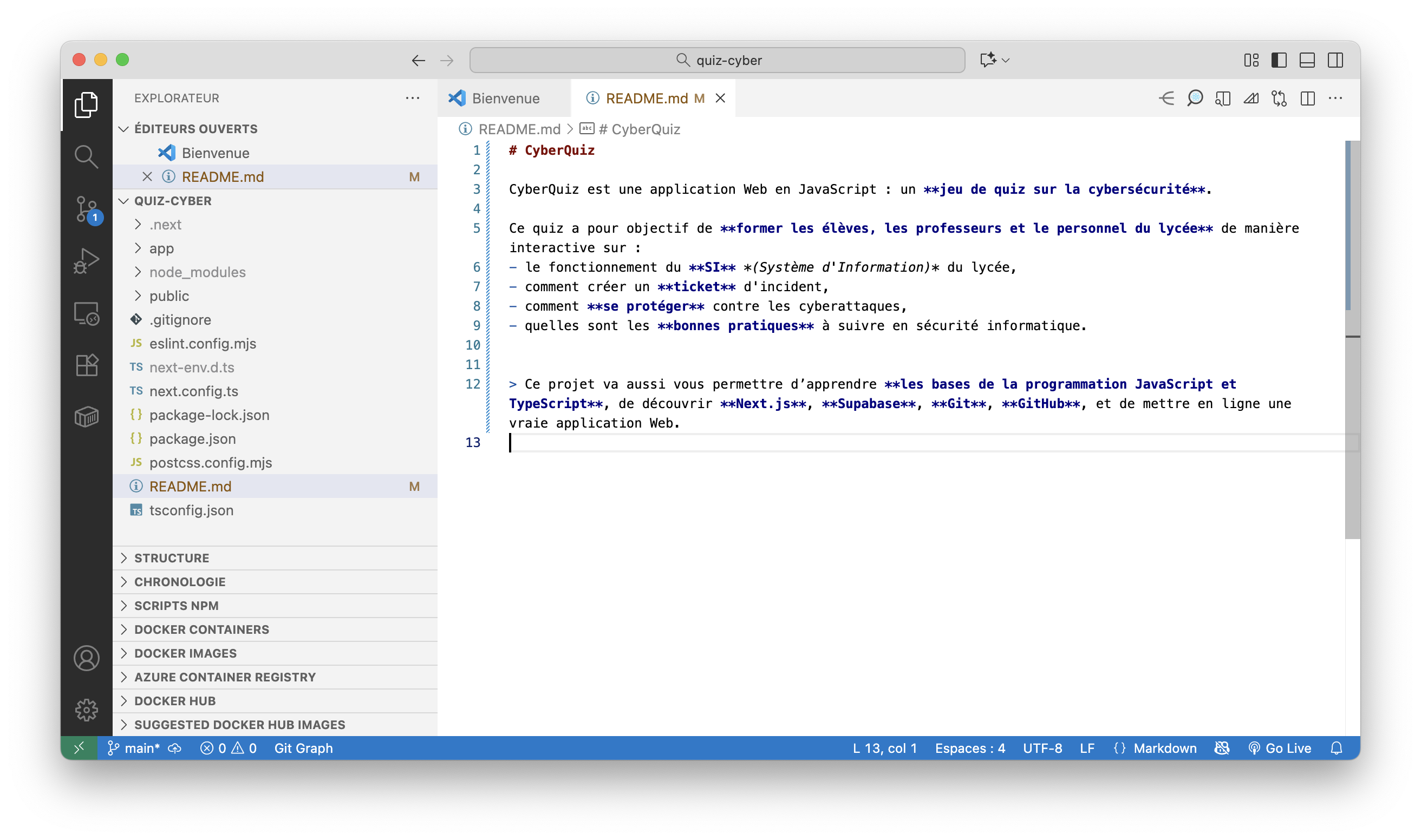Screen dimensions: 1421x840
Task: Toggle the secondary sidebar visibility
Action: 1335,60
